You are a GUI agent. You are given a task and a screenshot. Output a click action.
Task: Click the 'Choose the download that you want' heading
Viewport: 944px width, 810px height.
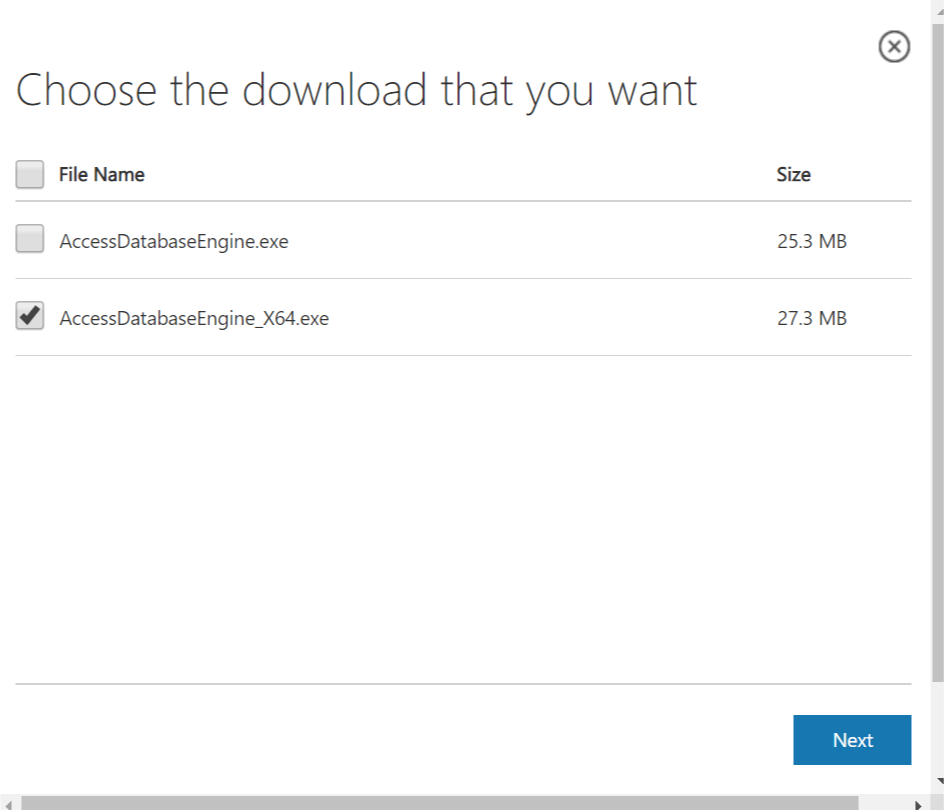pyautogui.click(x=356, y=90)
